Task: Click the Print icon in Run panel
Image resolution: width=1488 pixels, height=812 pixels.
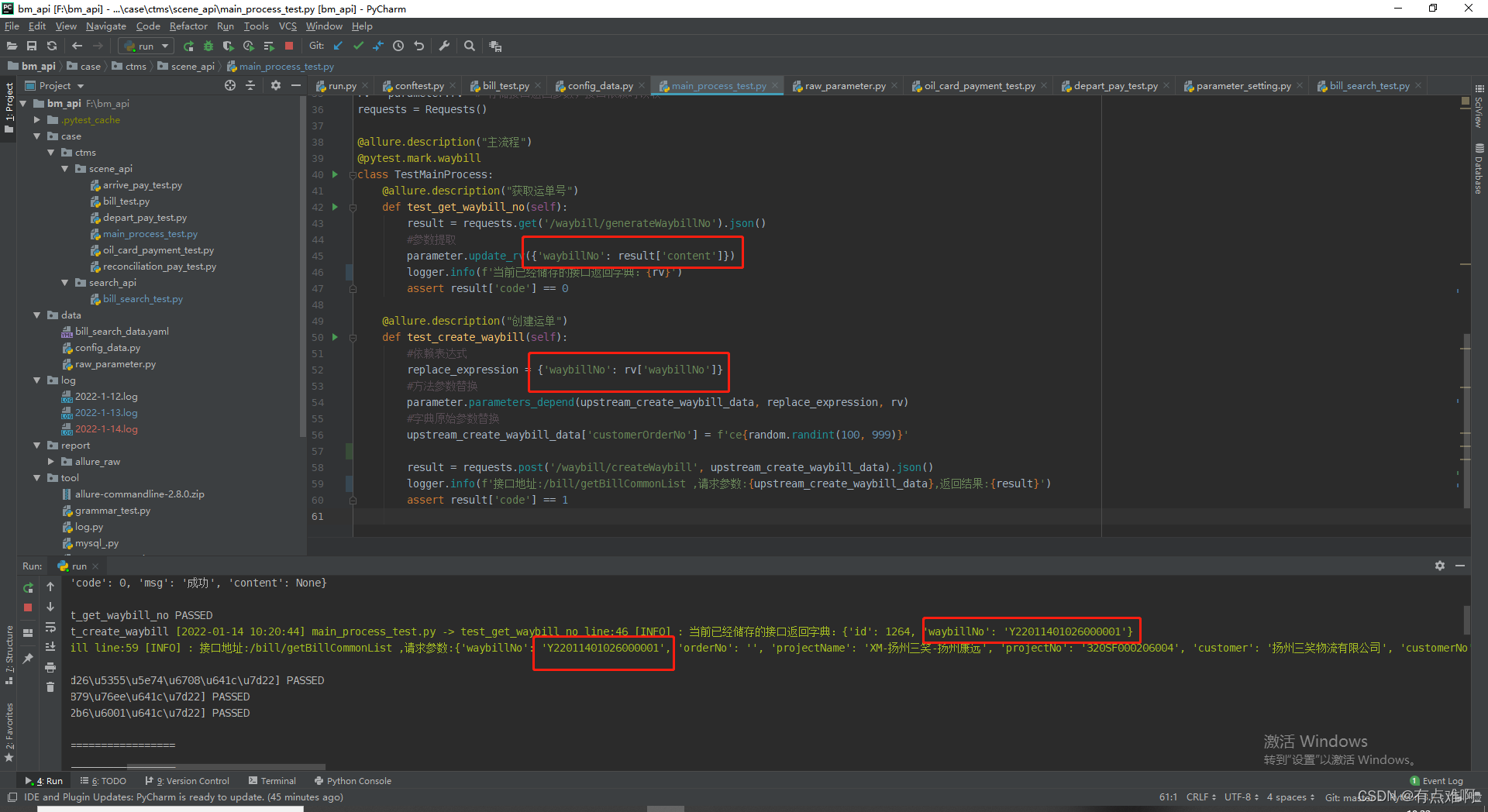Action: [50, 667]
